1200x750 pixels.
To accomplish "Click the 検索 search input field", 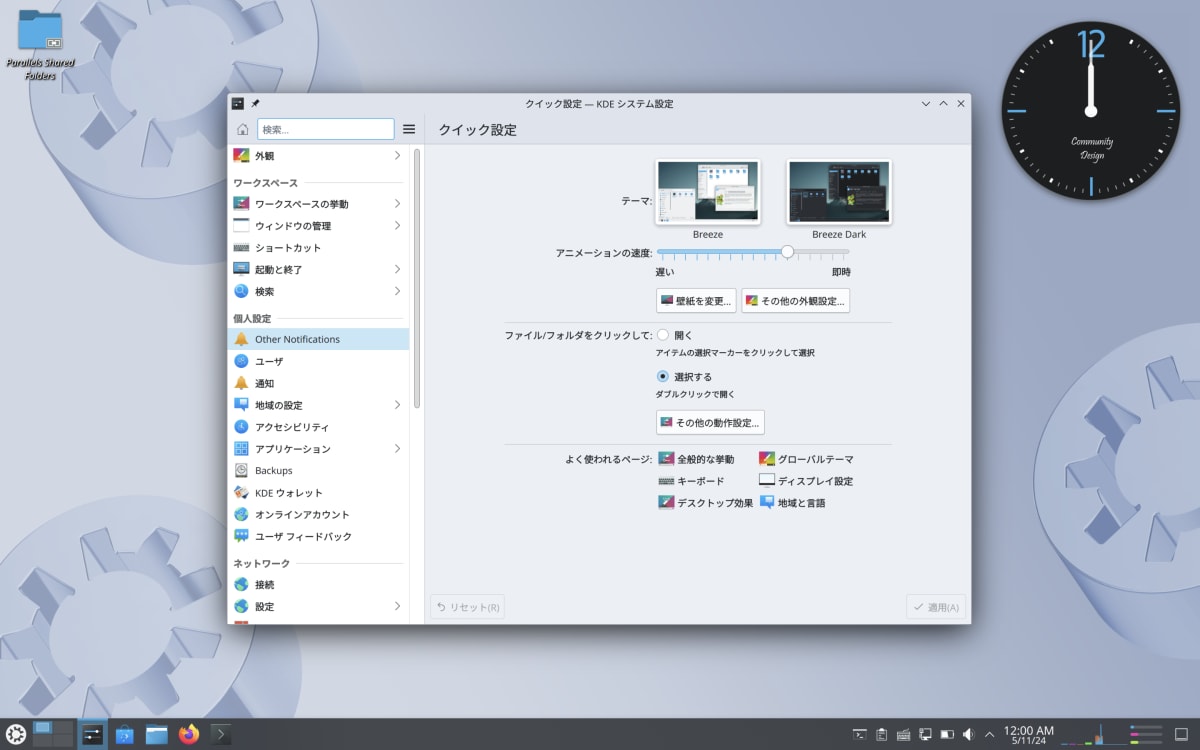I will click(326, 129).
